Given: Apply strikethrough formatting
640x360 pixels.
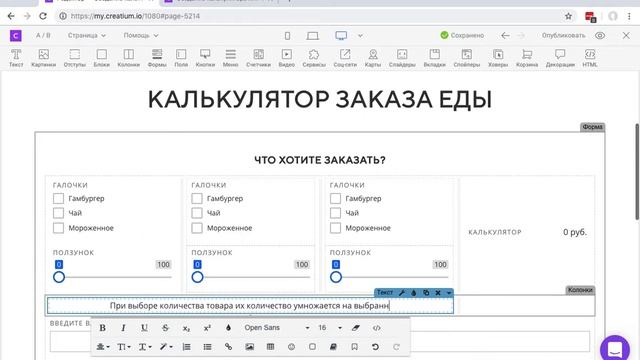Looking at the screenshot, I should pos(165,328).
